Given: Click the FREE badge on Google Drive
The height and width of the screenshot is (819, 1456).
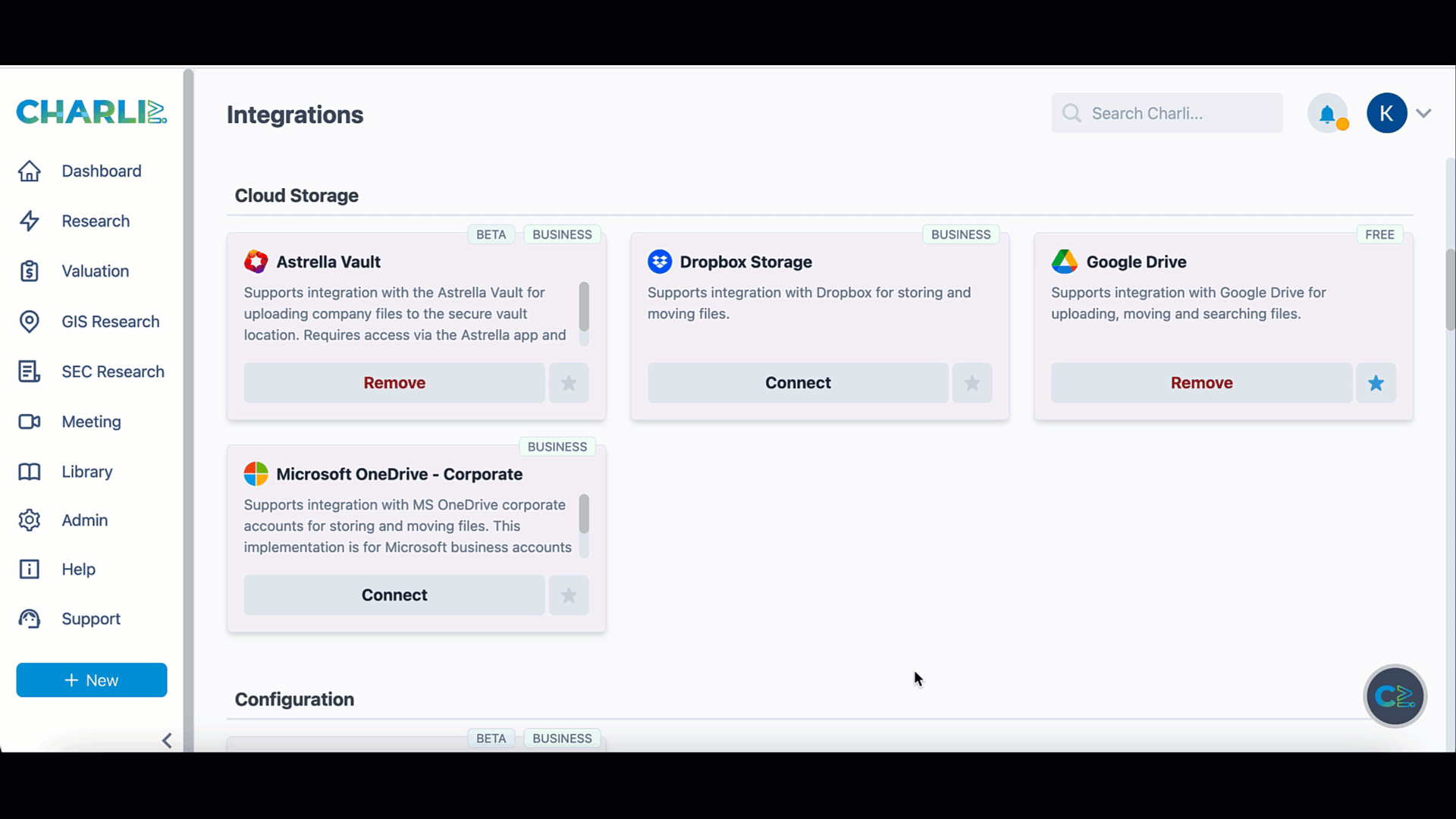Looking at the screenshot, I should click(1379, 235).
